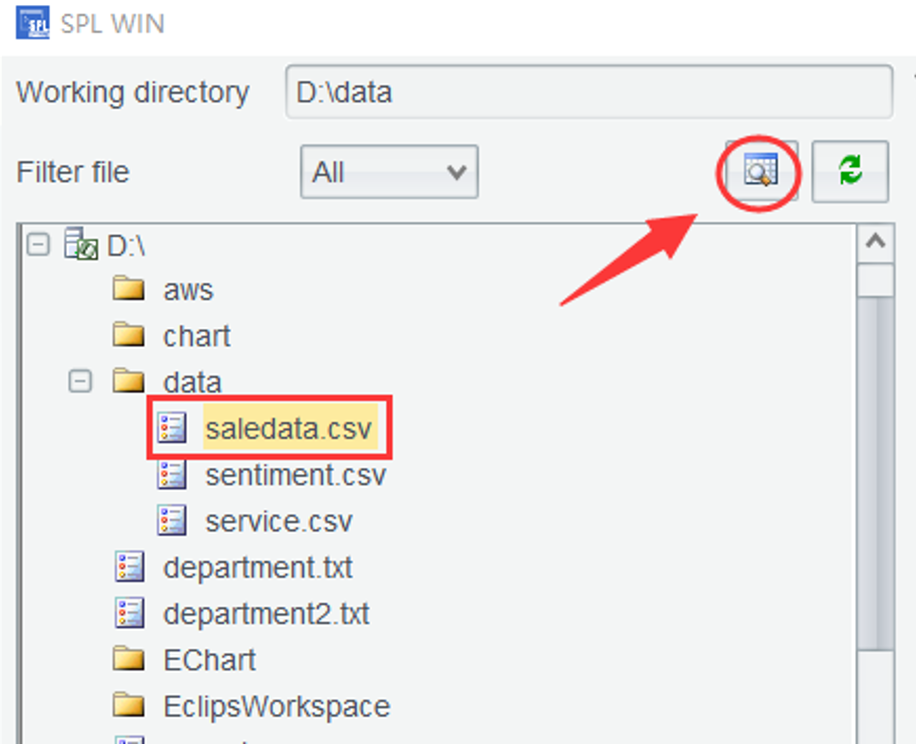Click the sentiment.csv file icon
916x746 pixels.
tap(173, 474)
